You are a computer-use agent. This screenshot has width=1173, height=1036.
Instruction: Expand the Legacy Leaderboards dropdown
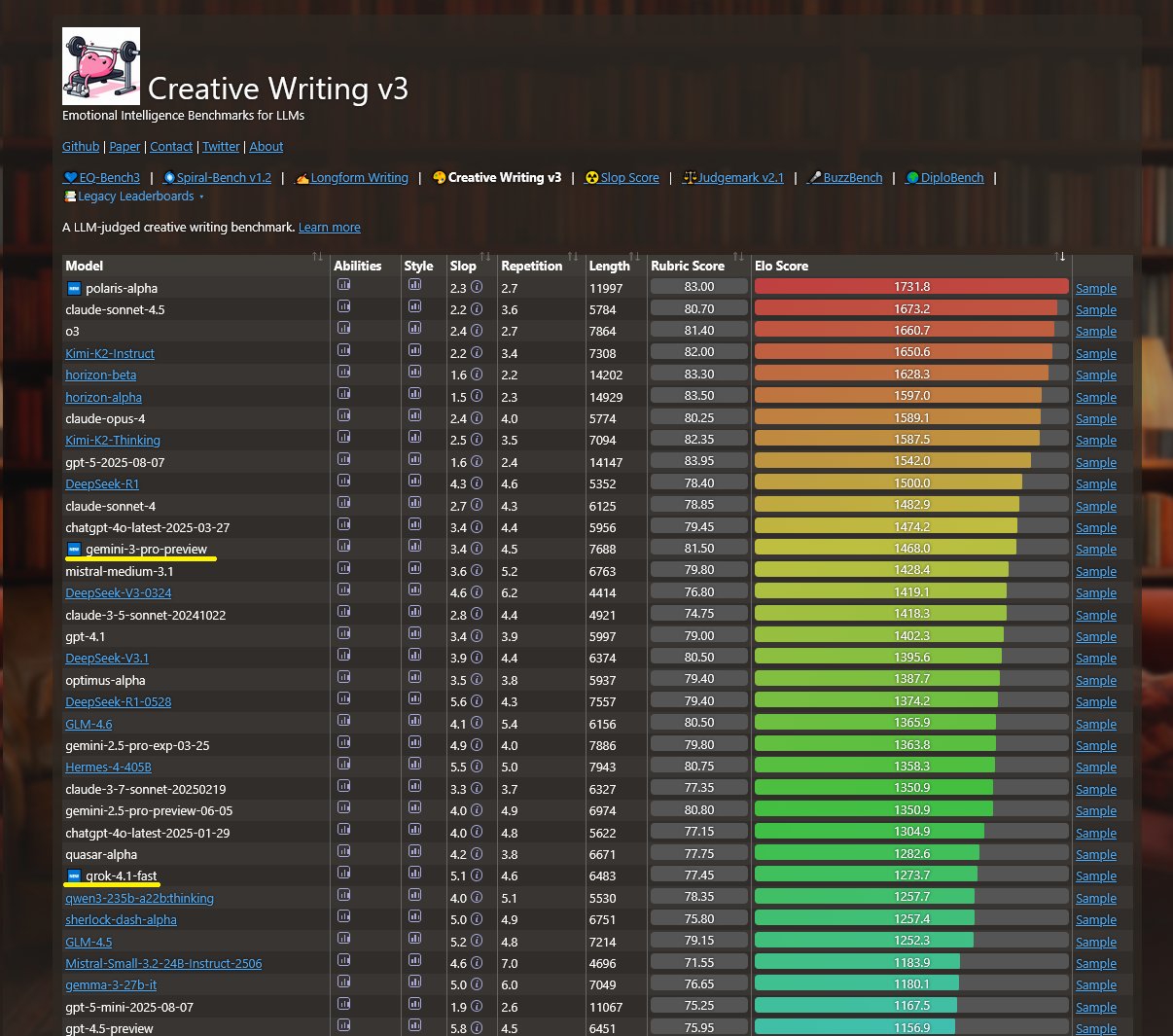[135, 196]
